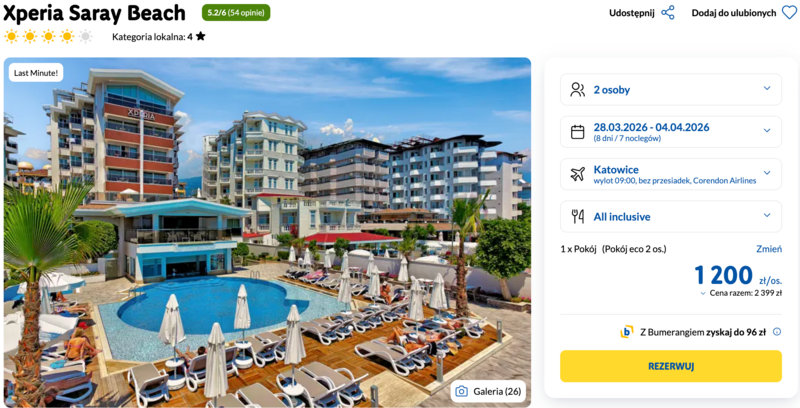The image size is (800, 408).
Task: Click the heart icon to add to favorites
Action: coord(789,13)
